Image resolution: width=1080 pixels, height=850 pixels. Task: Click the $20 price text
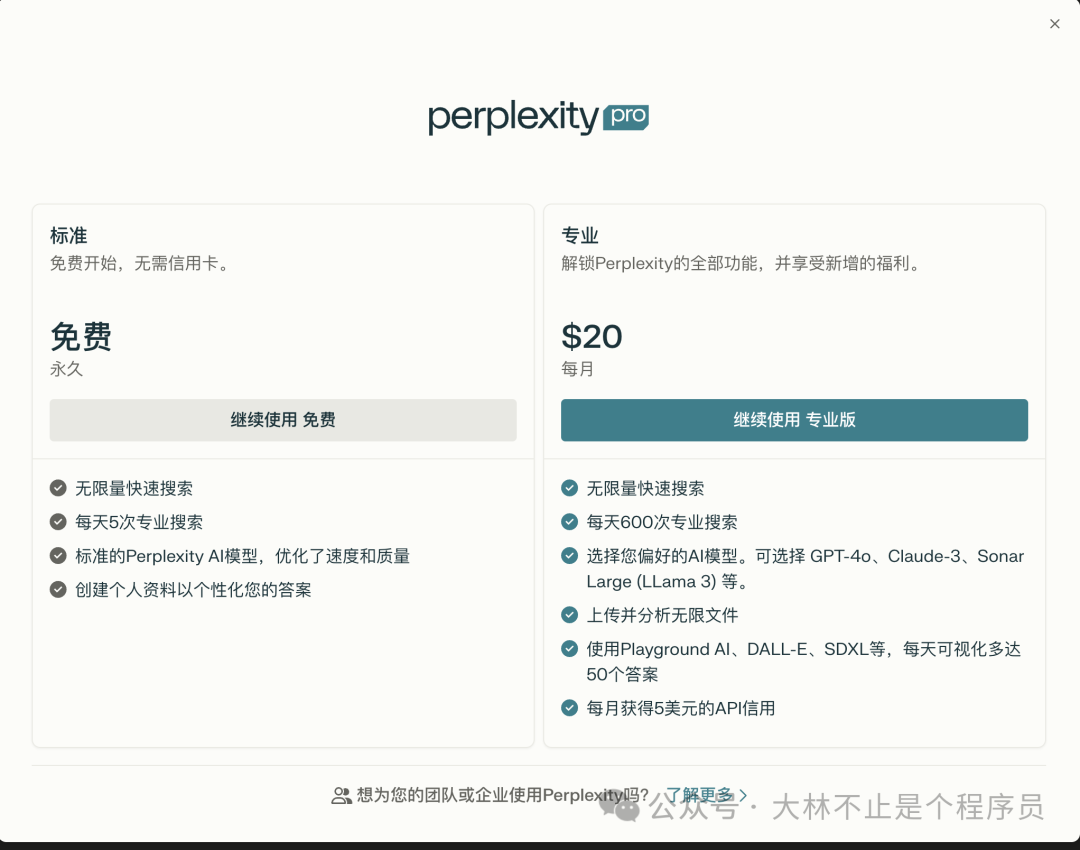click(592, 337)
